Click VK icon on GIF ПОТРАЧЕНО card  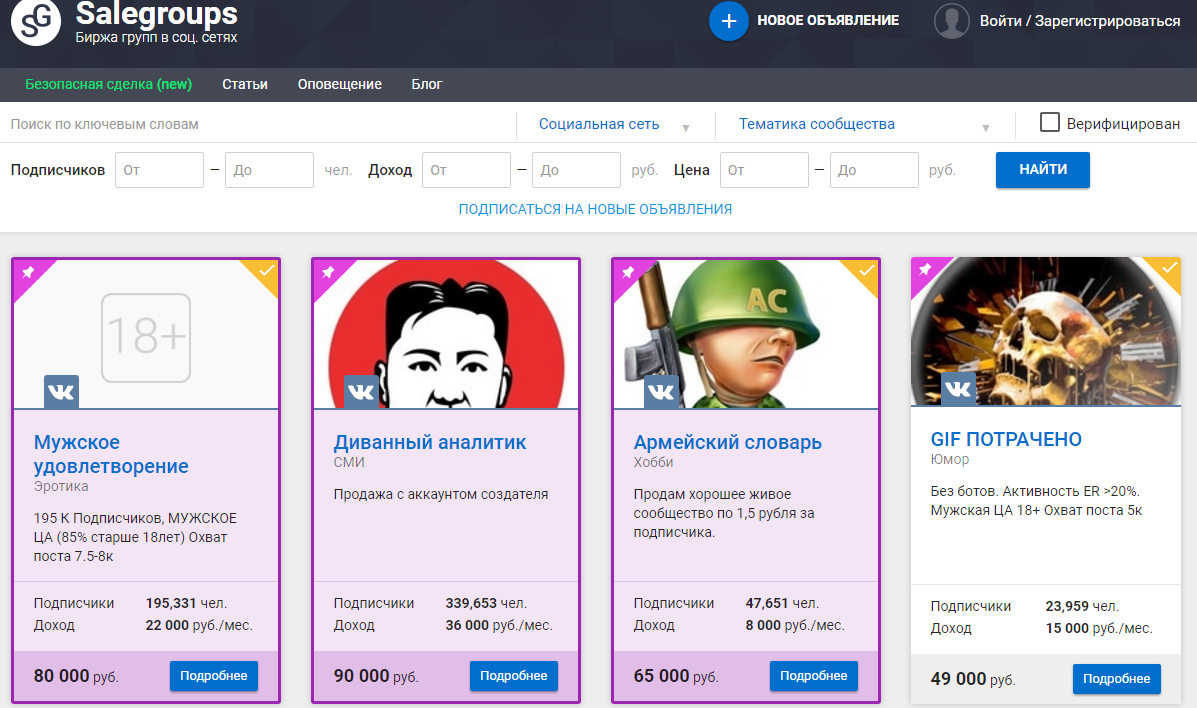[x=958, y=390]
